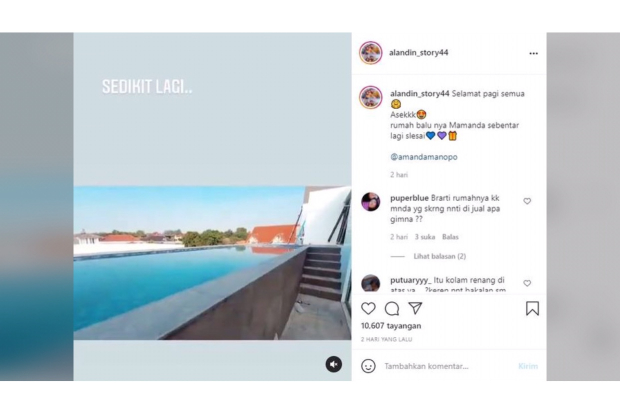This screenshot has width=620, height=413.
Task: Send comment with the Kirim button
Action: 528,366
